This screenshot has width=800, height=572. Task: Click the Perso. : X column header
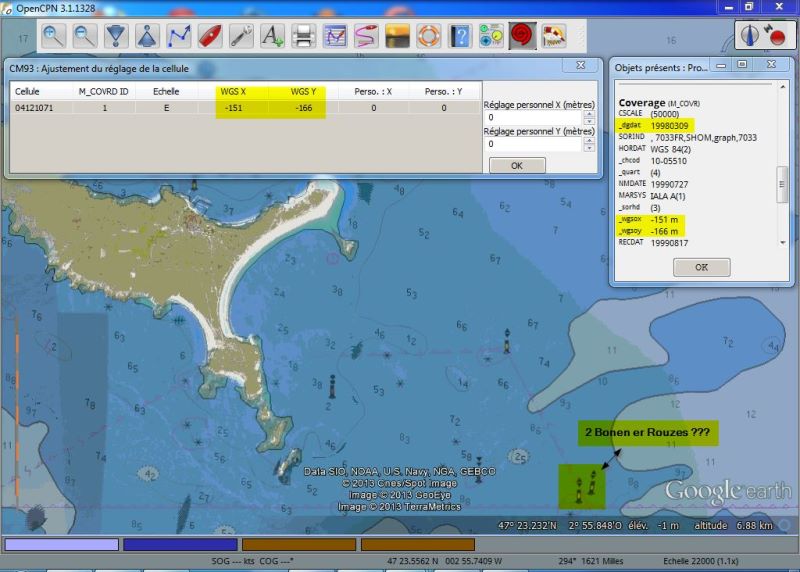pos(373,92)
